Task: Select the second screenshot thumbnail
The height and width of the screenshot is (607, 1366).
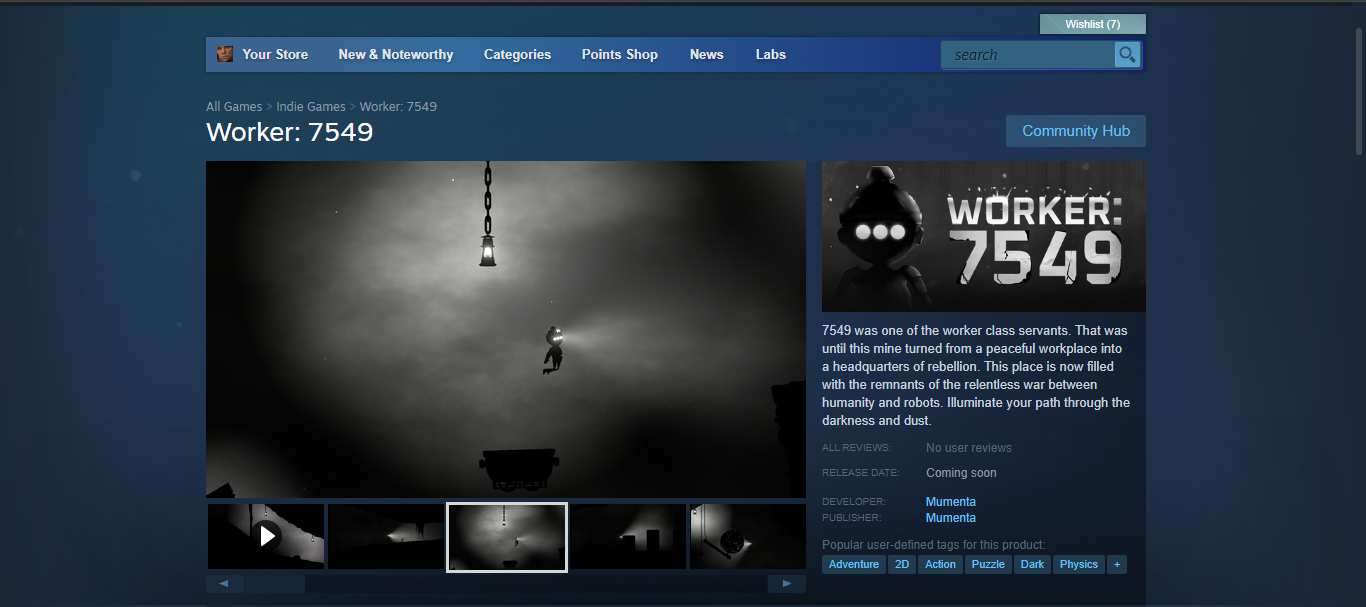Action: 386,537
